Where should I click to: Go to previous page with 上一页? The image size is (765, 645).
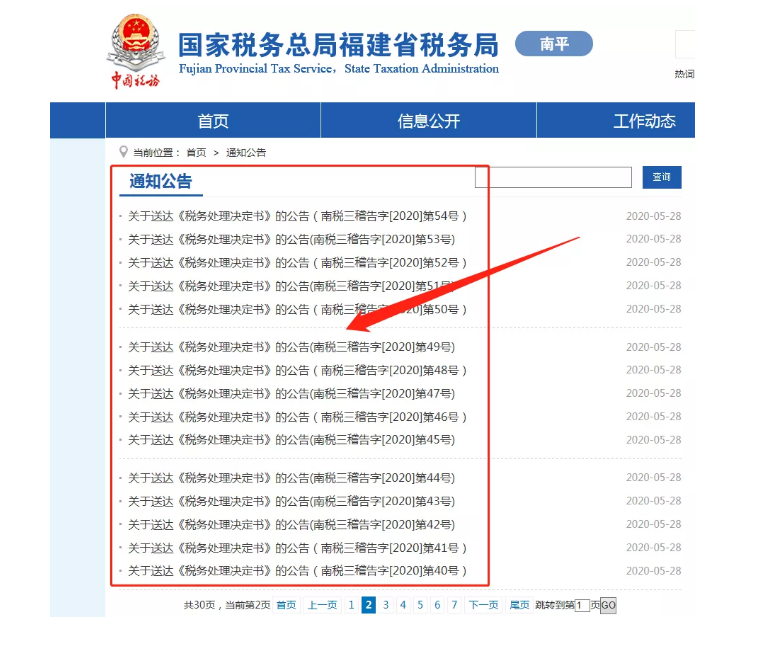click(322, 605)
